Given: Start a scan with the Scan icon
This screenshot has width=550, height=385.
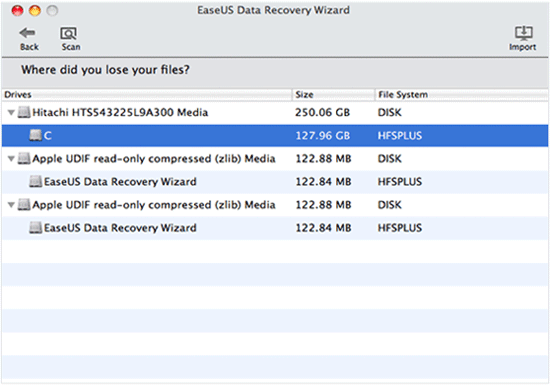Looking at the screenshot, I should point(69,34).
